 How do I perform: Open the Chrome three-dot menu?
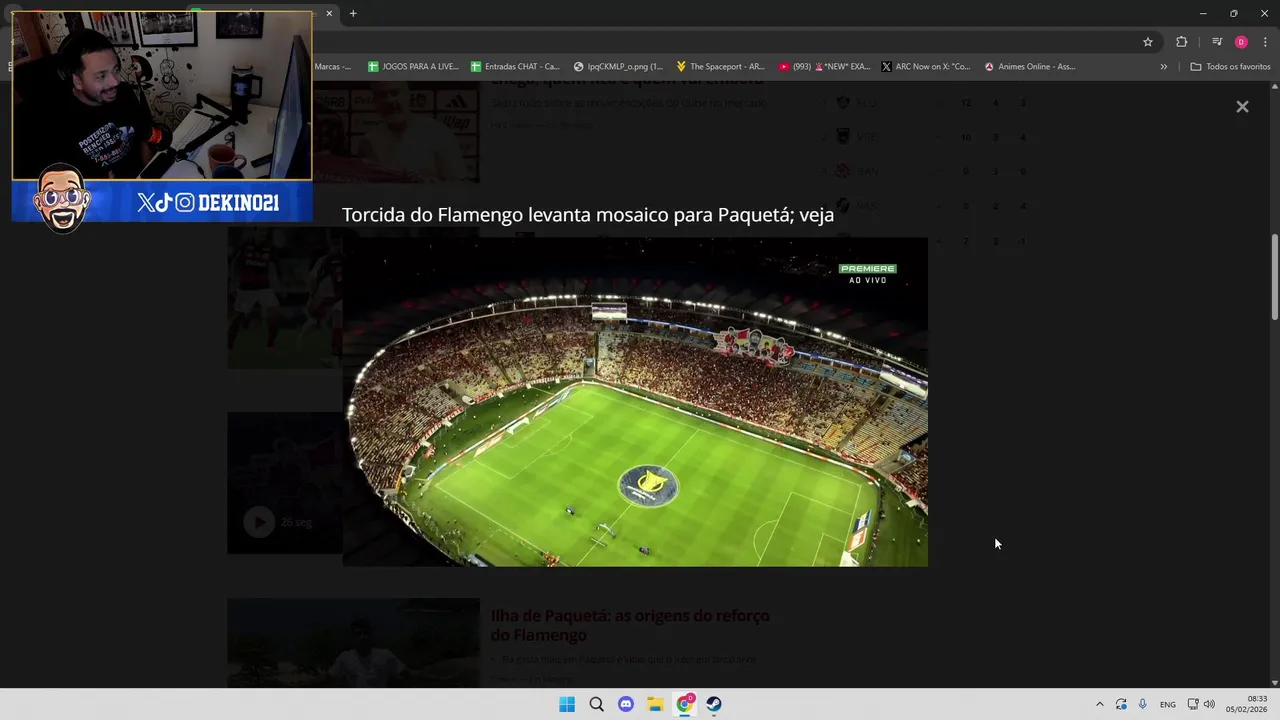[1265, 42]
